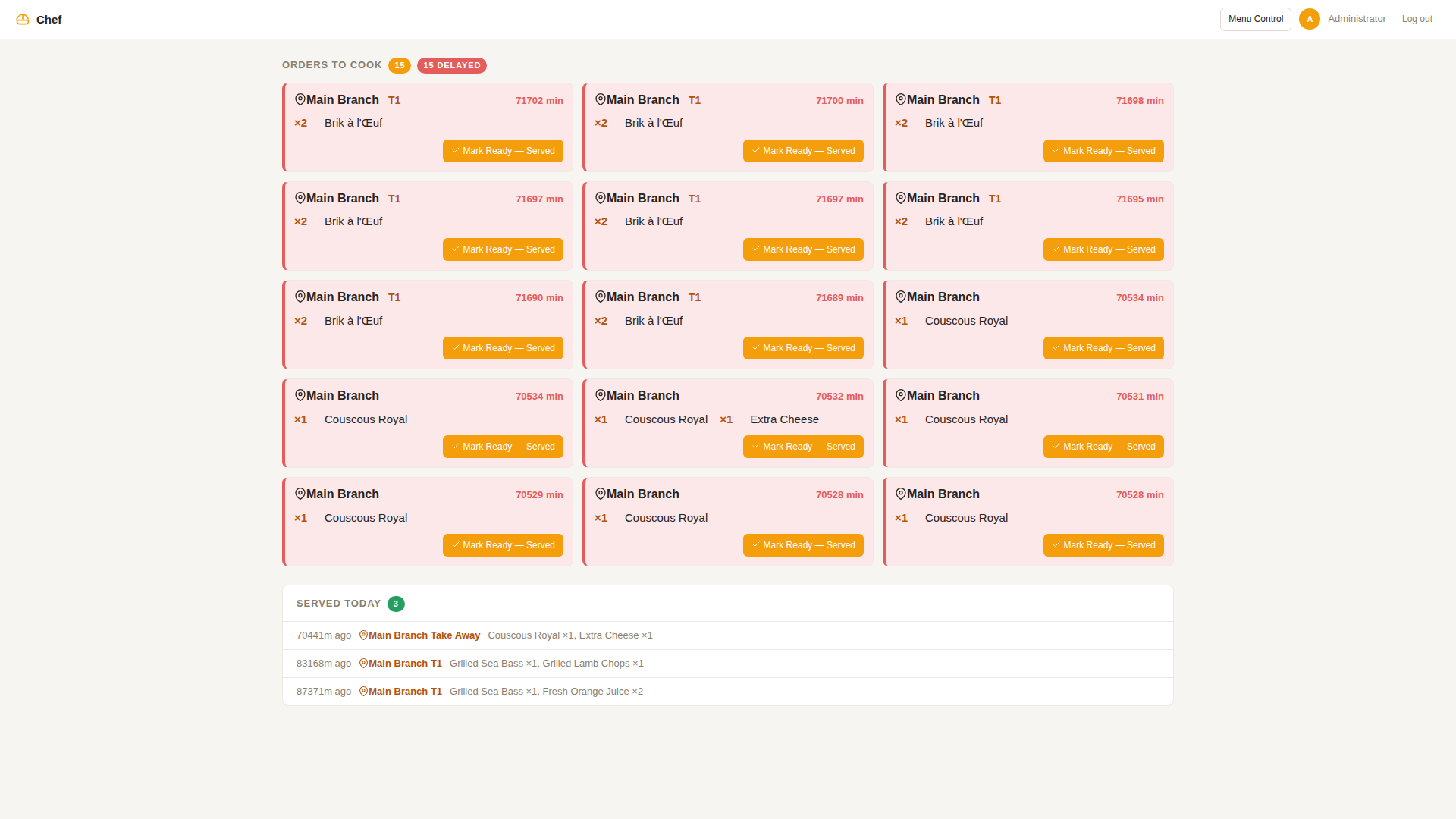Screen dimensions: 1456x819
Task: Click the orange 15 orders count badge
Action: click(400, 65)
